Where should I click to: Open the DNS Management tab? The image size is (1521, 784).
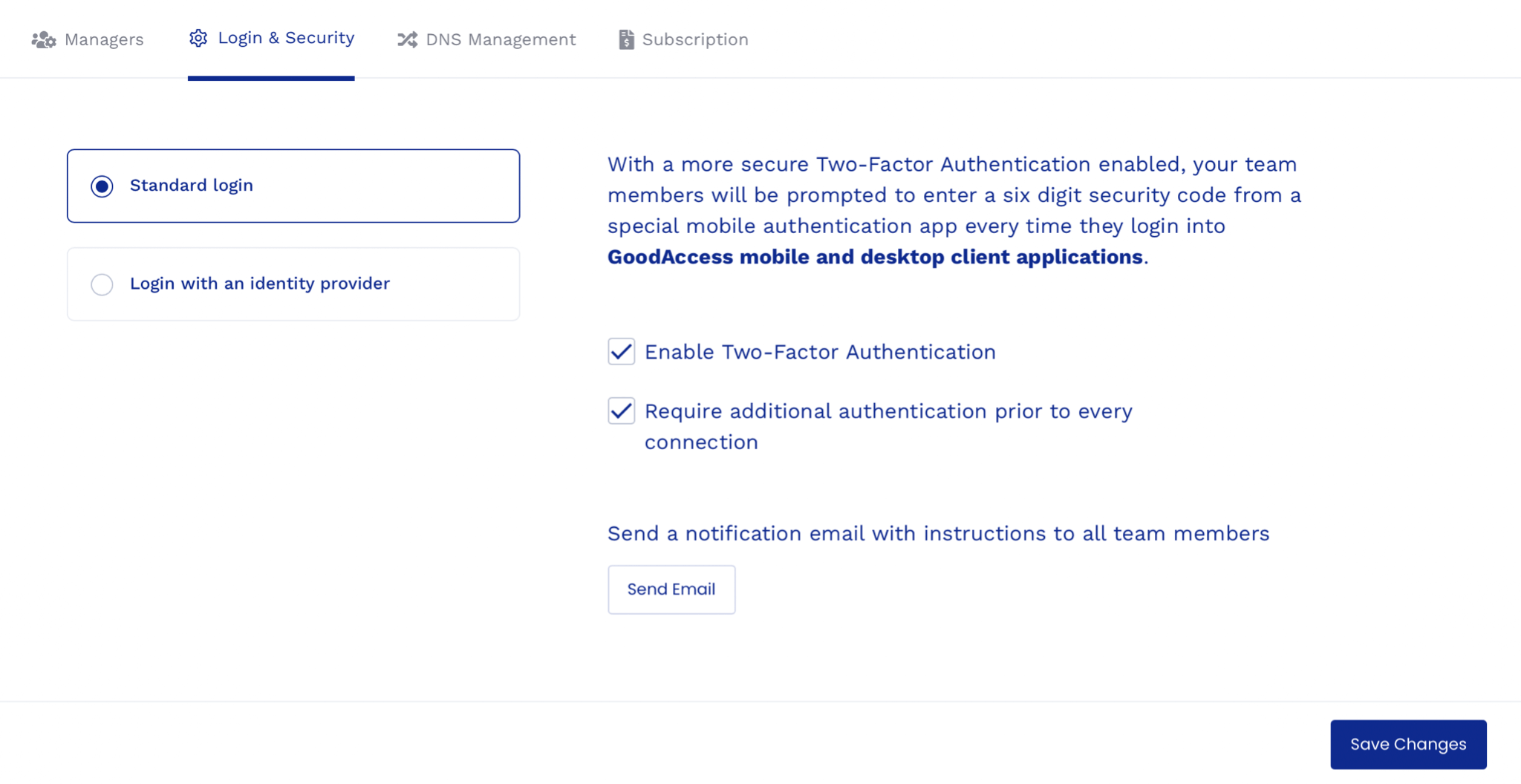486,39
